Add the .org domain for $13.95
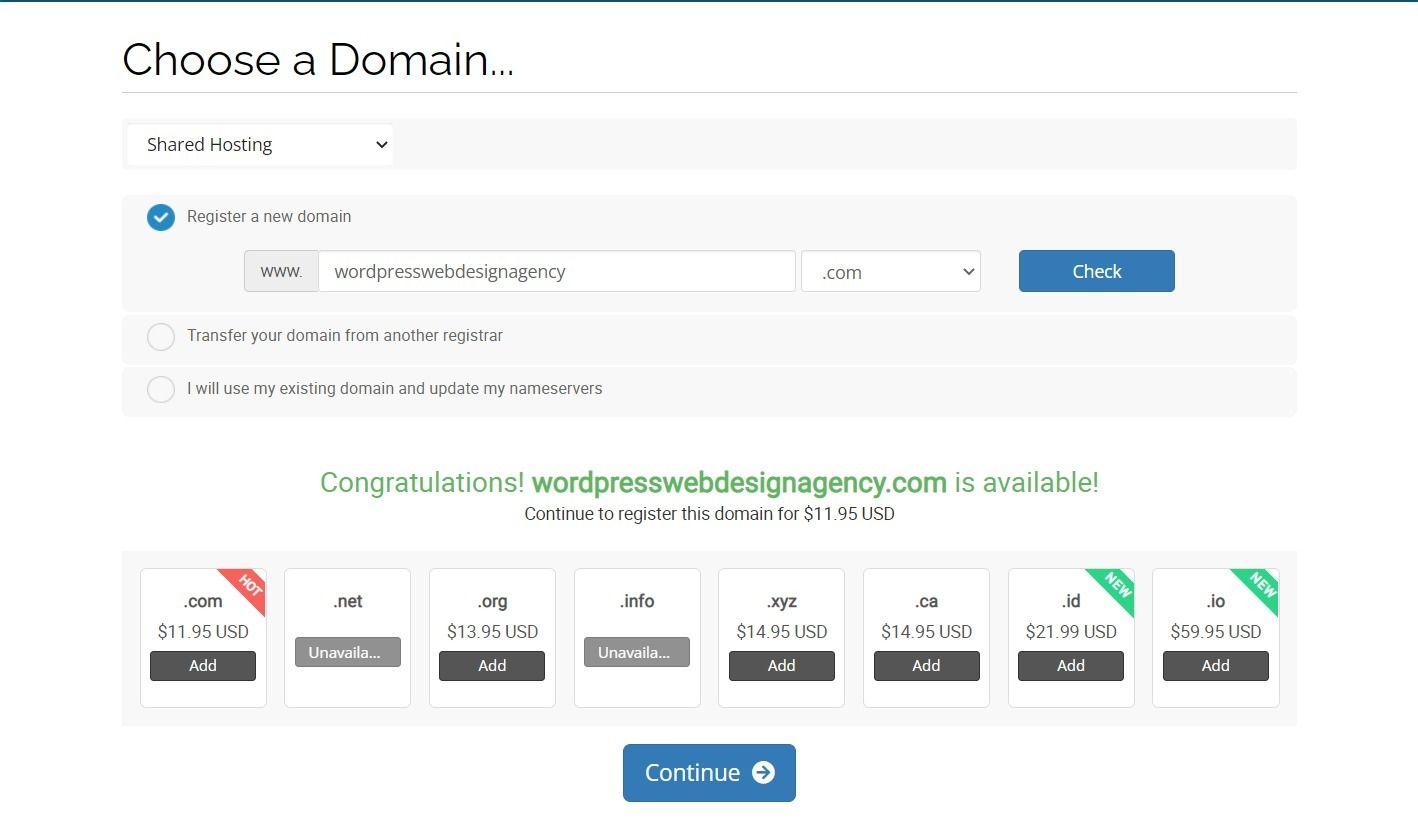This screenshot has height=825, width=1418. tap(492, 666)
